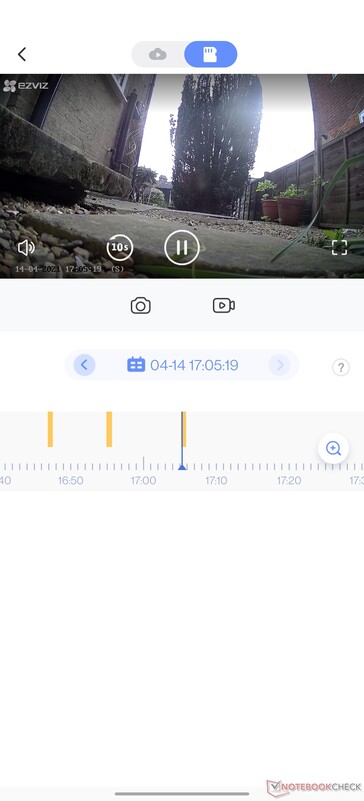Seek timeline to 17:20 label
The image size is (364, 801).
point(289,481)
